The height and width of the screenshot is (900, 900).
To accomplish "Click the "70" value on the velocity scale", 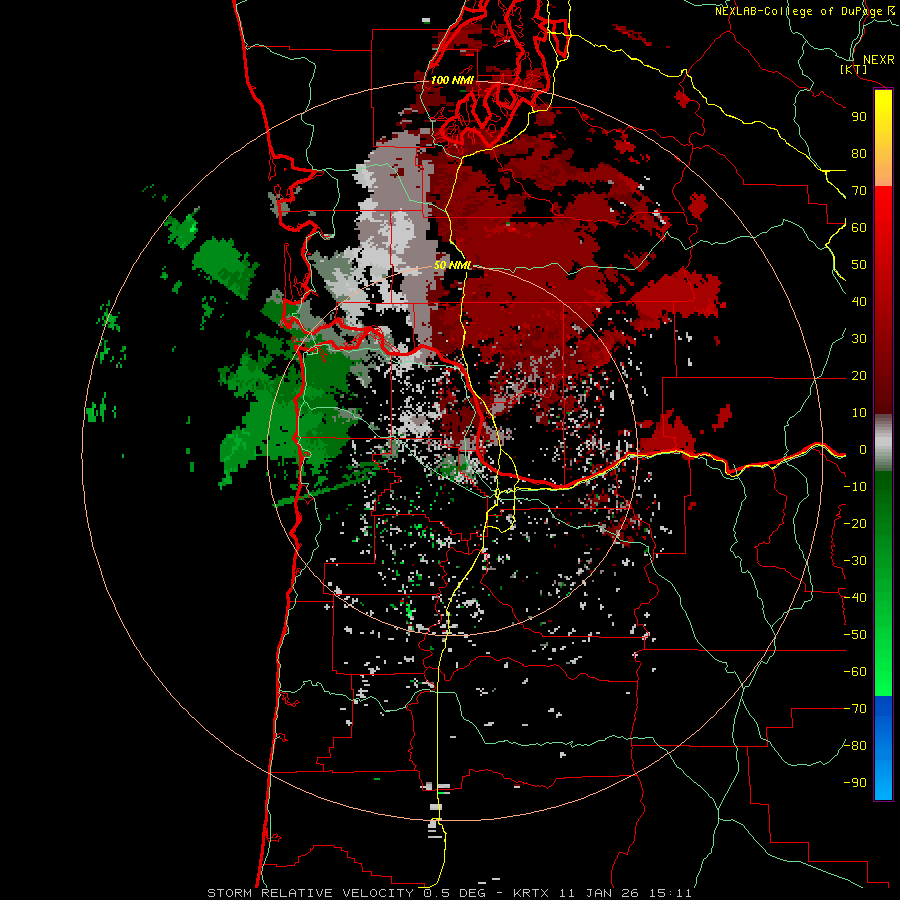I will (x=859, y=191).
